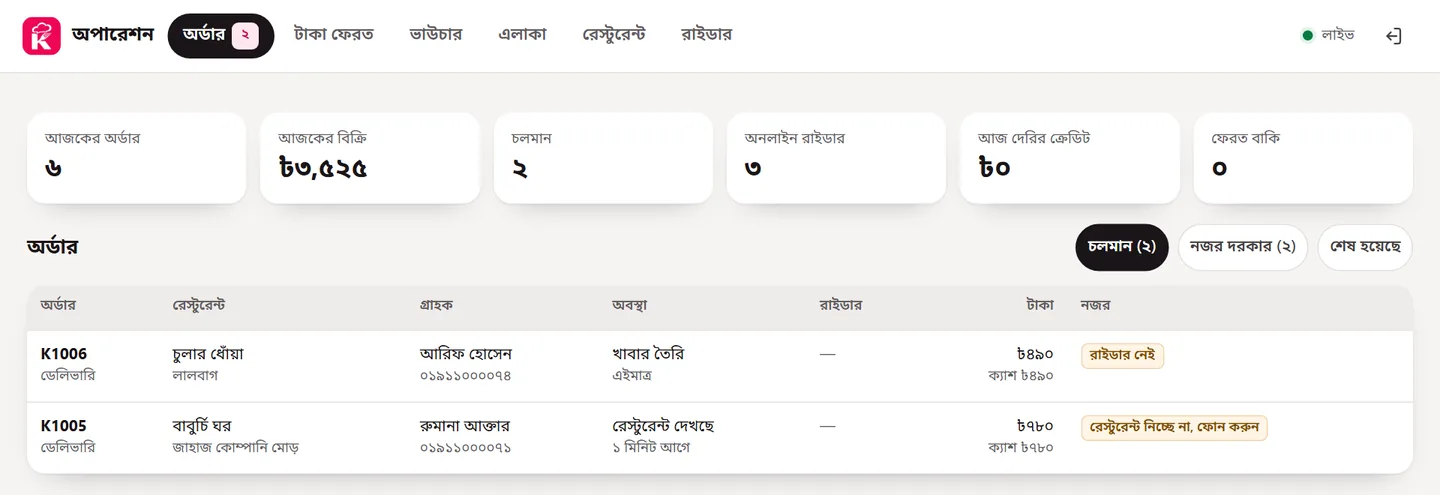Switch to the ভাউচার tab

[436, 35]
